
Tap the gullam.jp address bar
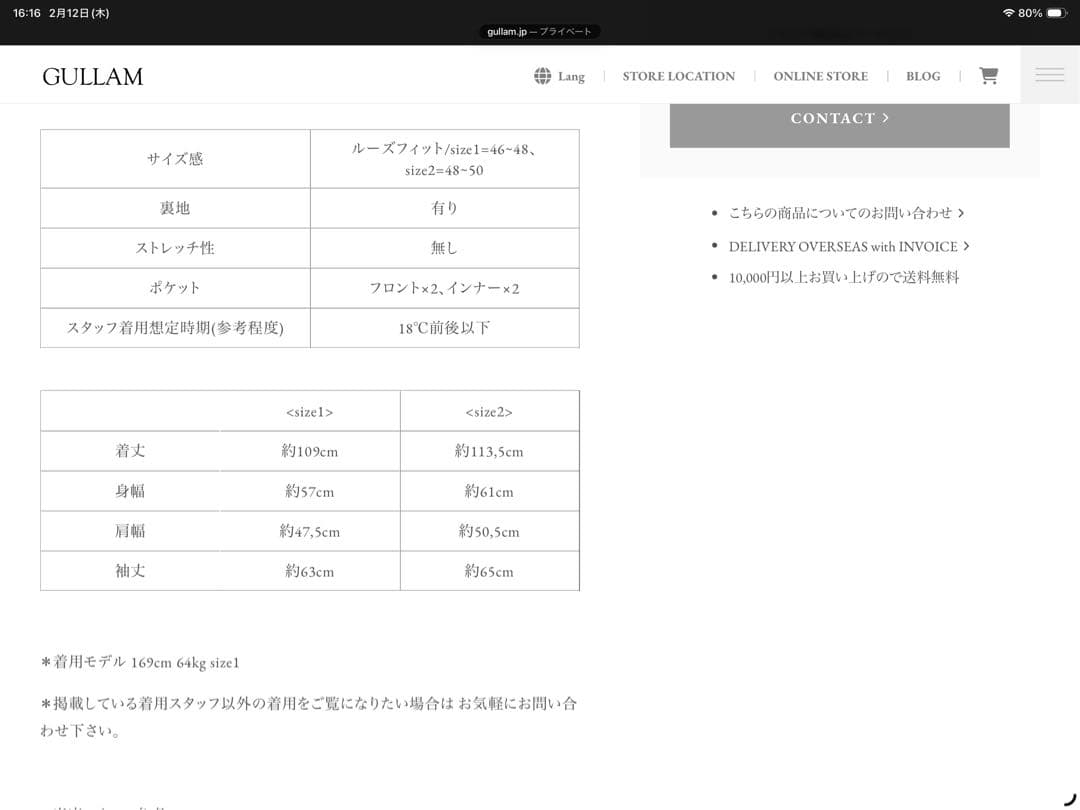[x=539, y=32]
